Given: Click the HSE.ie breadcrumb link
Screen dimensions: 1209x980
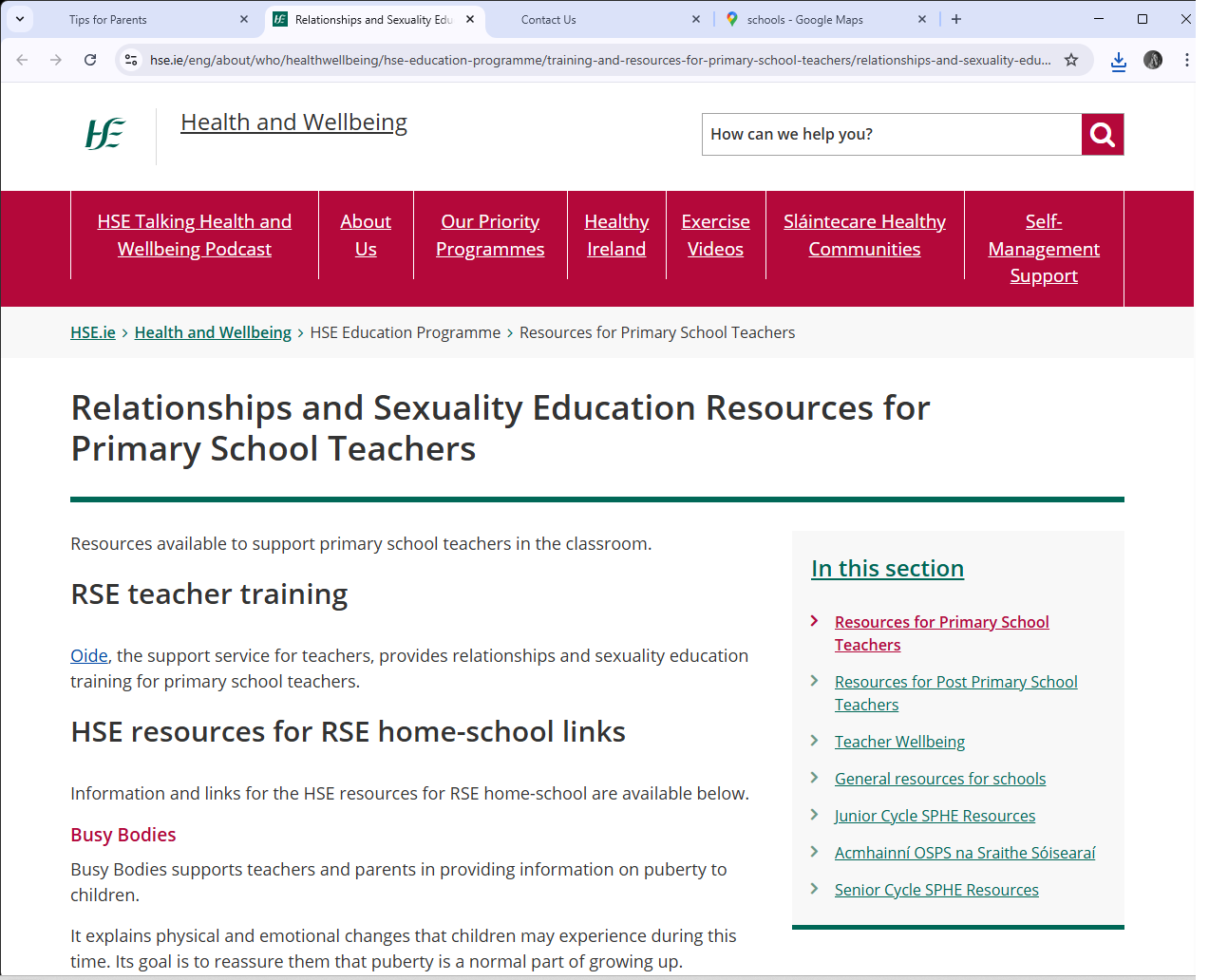Looking at the screenshot, I should point(92,332).
